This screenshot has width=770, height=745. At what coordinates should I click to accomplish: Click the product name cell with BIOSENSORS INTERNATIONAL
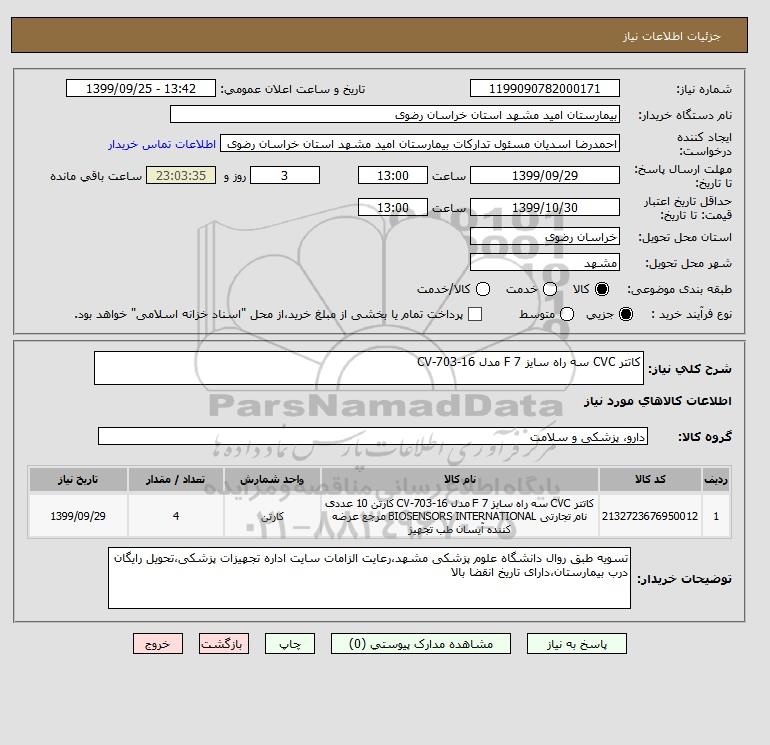(460, 516)
